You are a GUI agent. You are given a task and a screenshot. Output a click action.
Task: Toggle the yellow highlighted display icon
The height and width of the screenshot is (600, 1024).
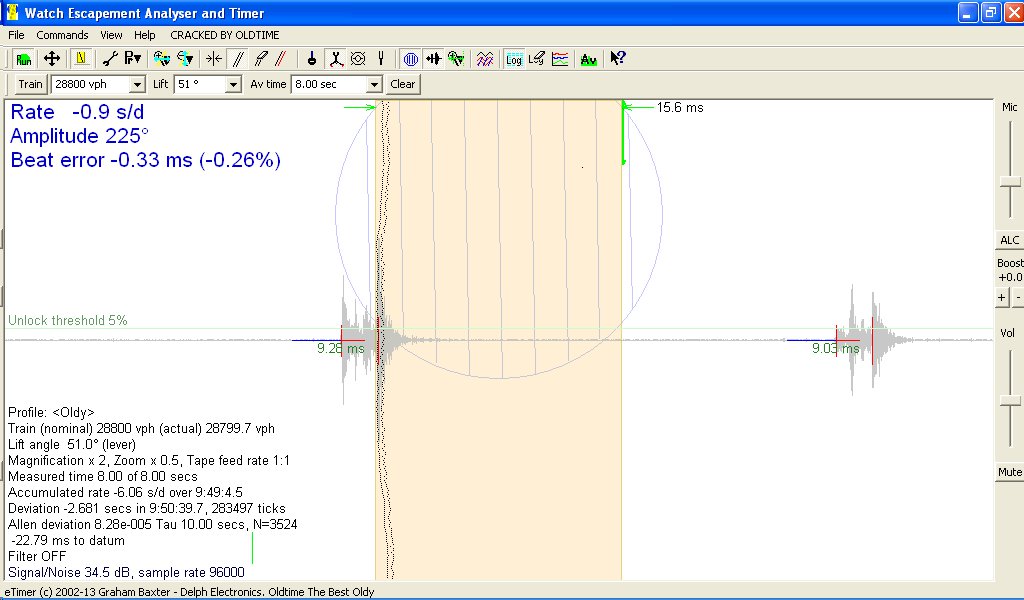[x=81, y=59]
